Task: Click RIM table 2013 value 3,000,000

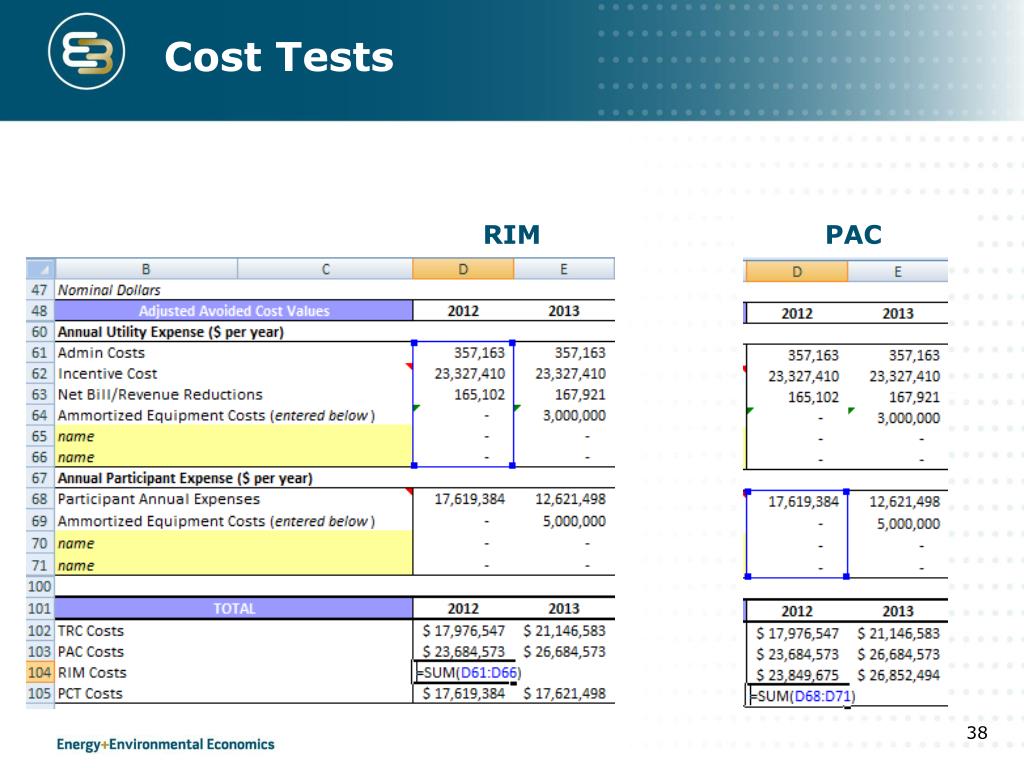Action: [575, 415]
